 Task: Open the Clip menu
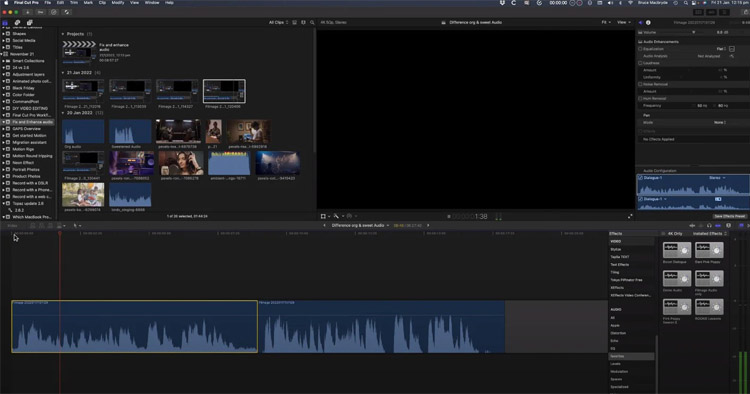coord(102,2)
